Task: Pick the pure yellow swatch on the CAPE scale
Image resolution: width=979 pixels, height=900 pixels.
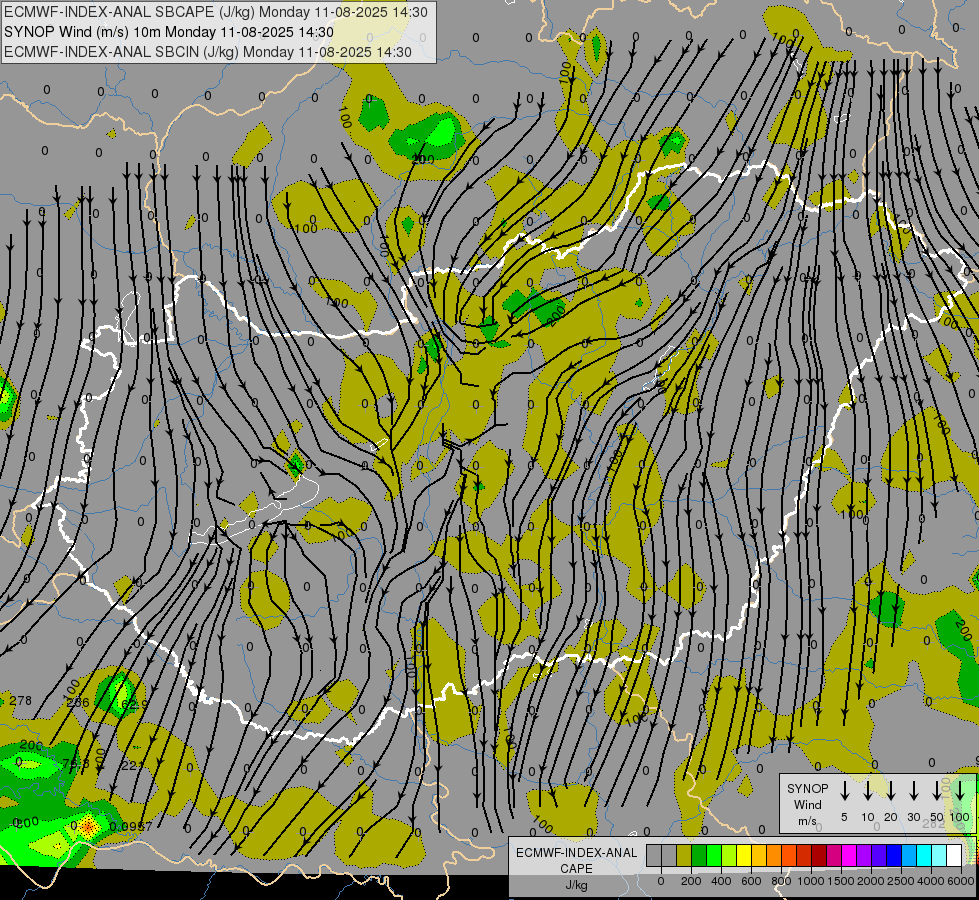Action: click(744, 856)
